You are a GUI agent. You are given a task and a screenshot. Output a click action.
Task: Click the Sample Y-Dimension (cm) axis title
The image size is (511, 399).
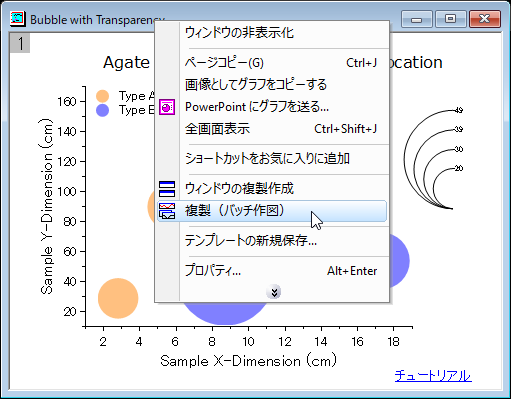point(47,206)
